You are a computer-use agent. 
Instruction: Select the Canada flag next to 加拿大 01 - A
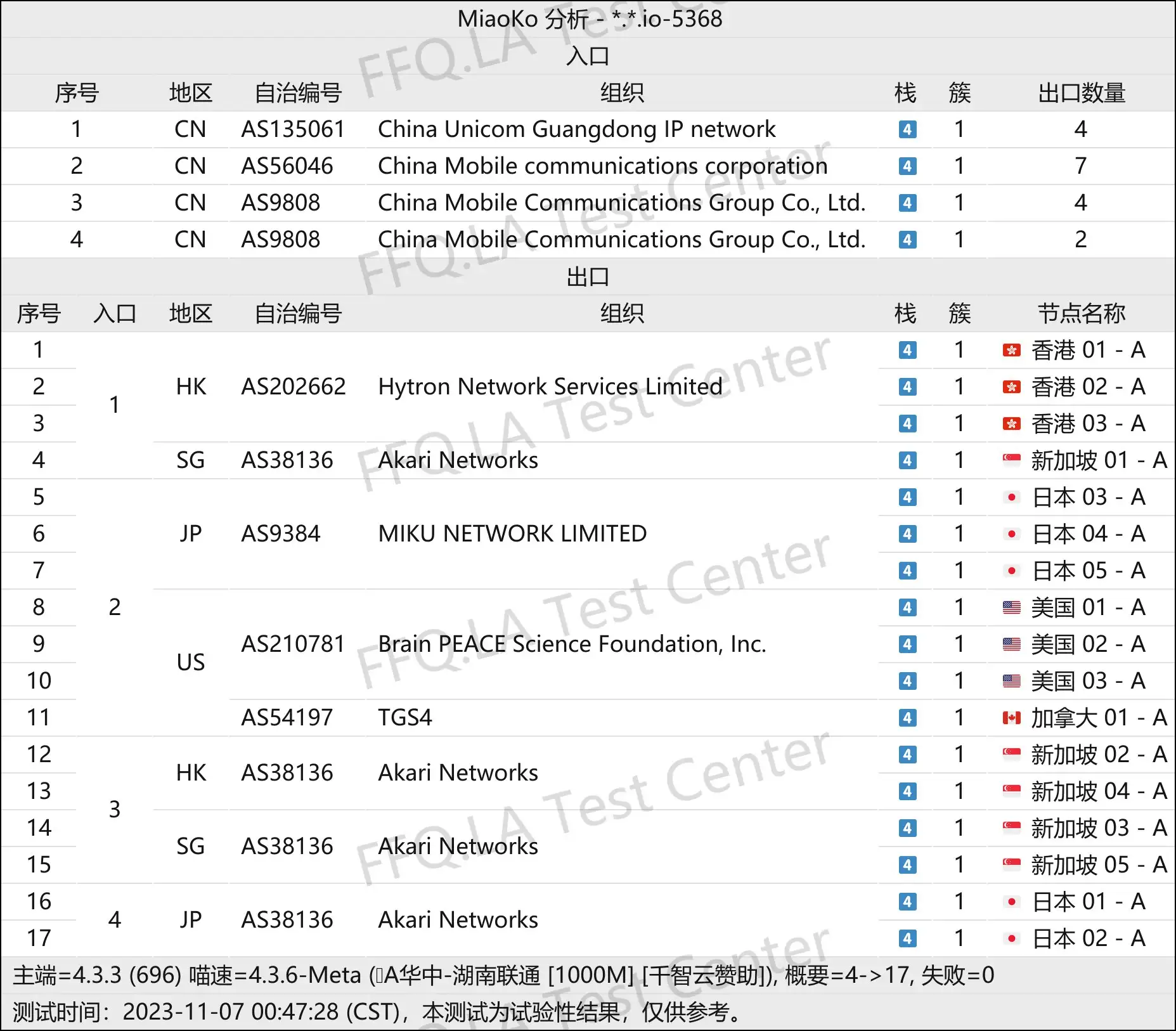(x=1011, y=718)
